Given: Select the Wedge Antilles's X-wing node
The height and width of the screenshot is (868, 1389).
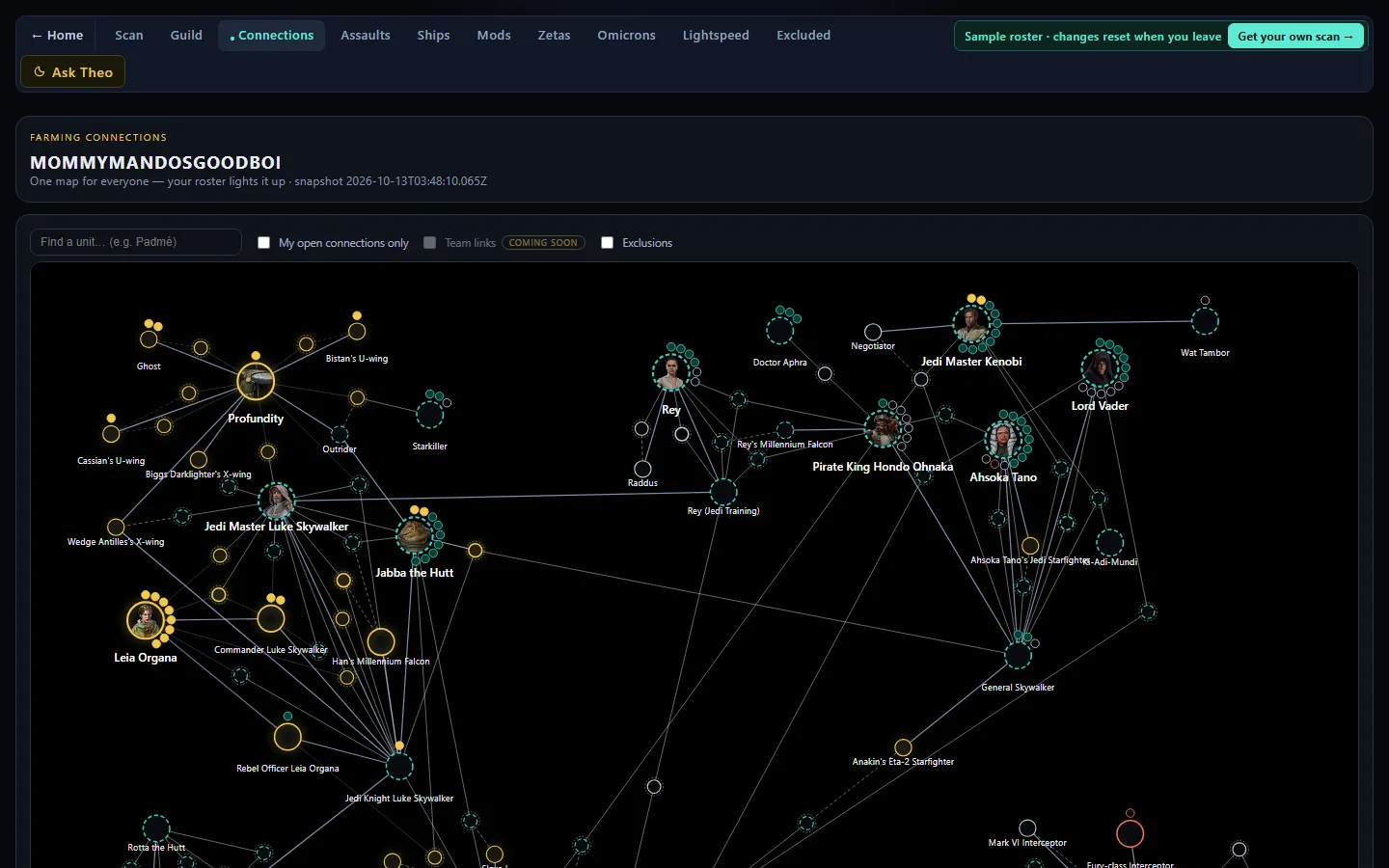Looking at the screenshot, I should pos(116,527).
